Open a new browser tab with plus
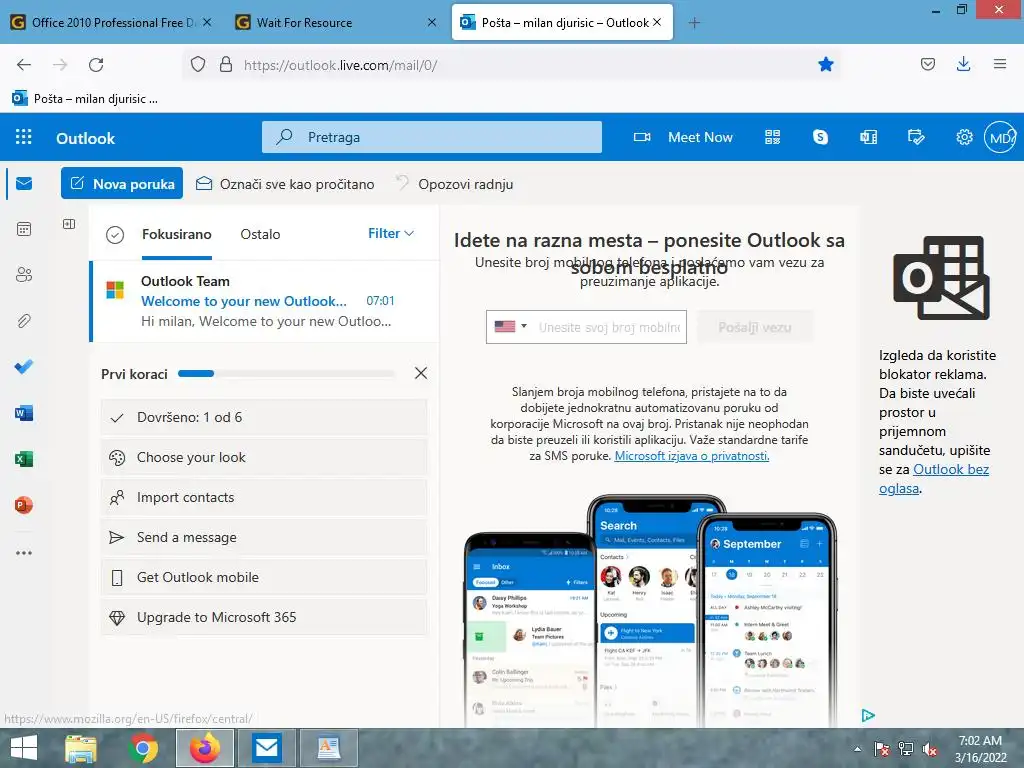1024x768 pixels. point(694,23)
